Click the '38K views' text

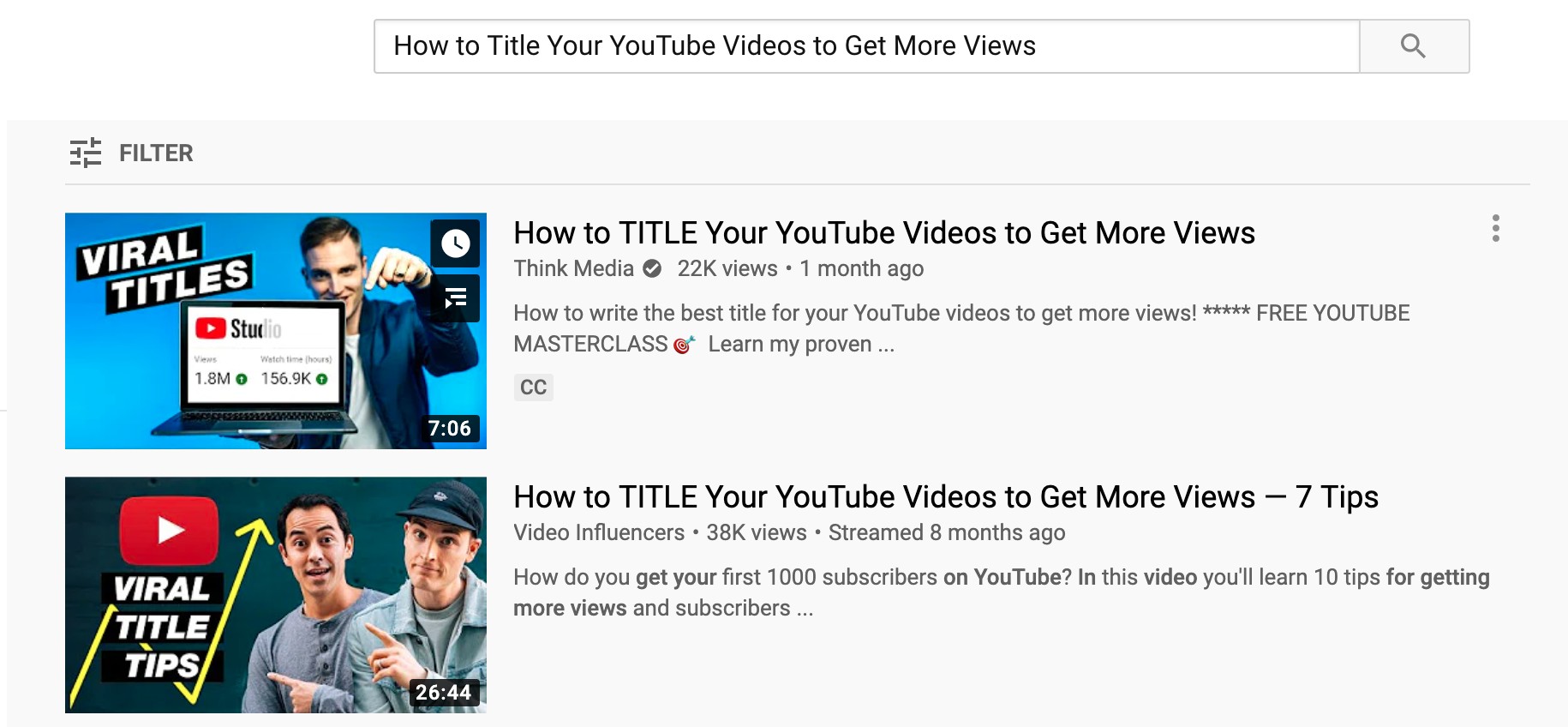[x=757, y=532]
